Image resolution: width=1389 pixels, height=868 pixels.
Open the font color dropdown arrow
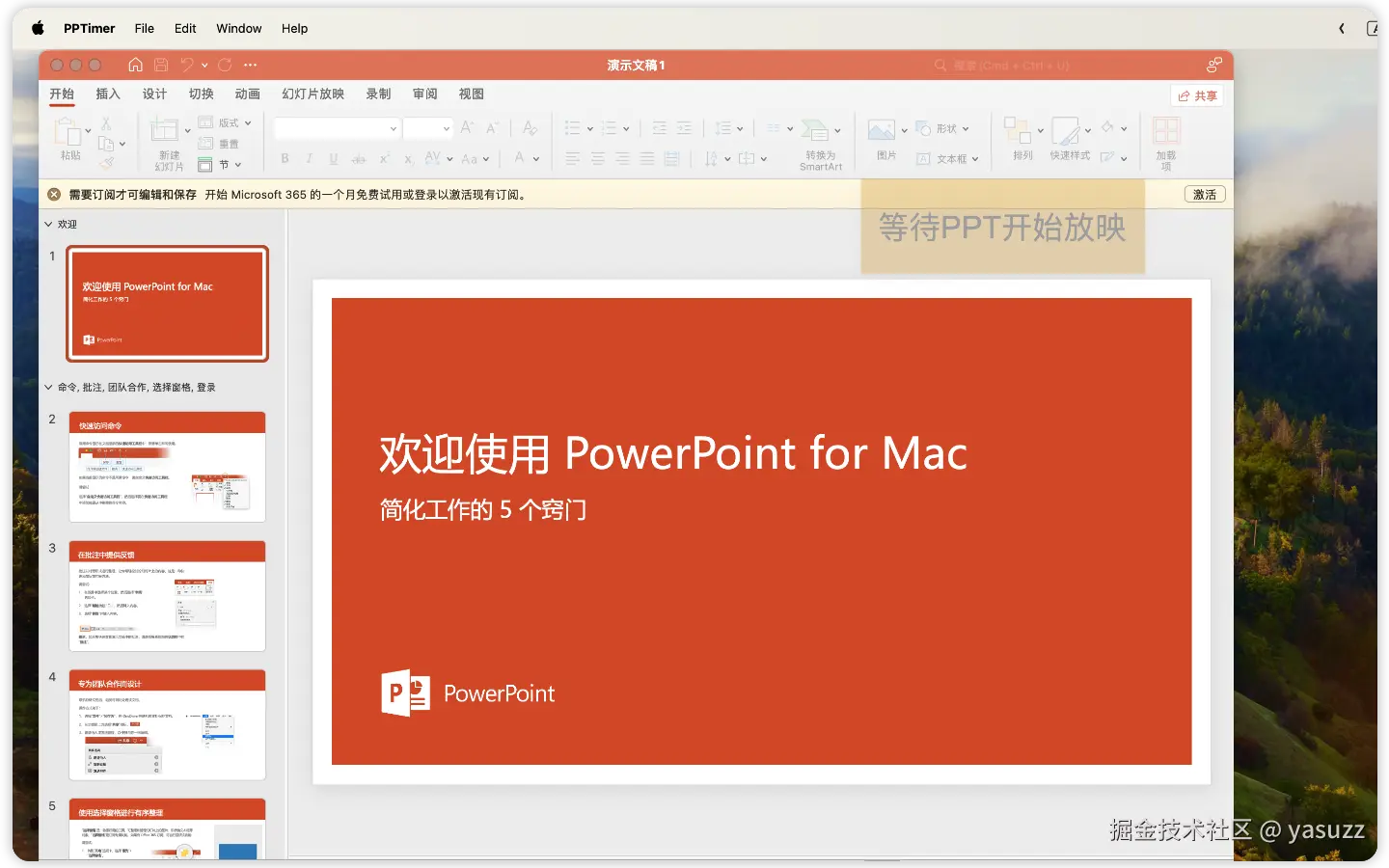coord(536,159)
